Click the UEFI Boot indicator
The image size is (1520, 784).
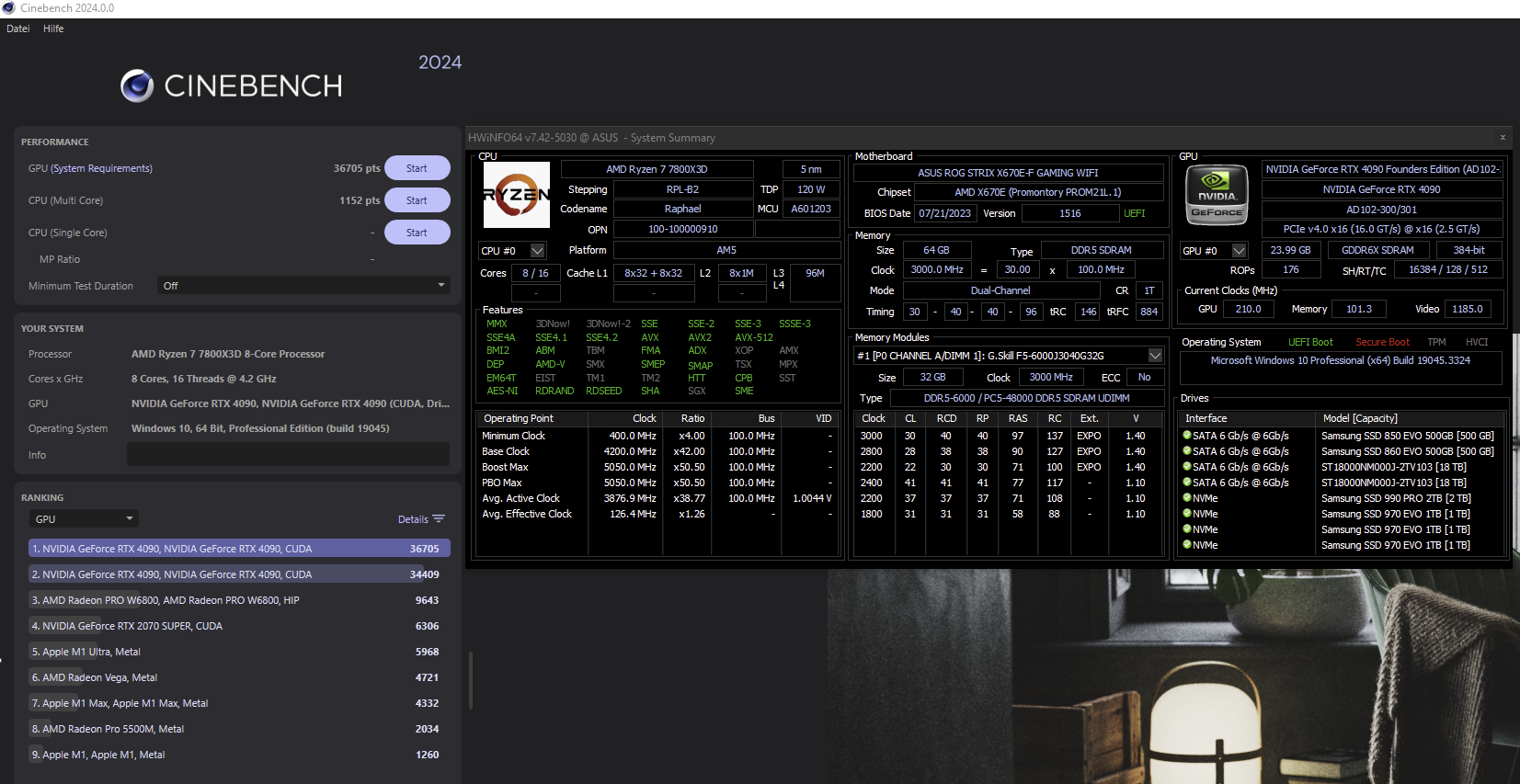(1310, 342)
